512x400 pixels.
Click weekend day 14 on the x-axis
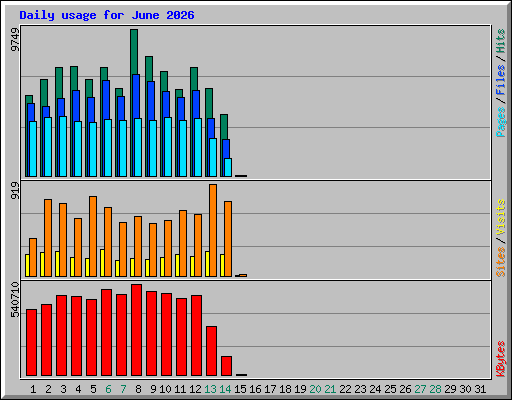pos(225,389)
